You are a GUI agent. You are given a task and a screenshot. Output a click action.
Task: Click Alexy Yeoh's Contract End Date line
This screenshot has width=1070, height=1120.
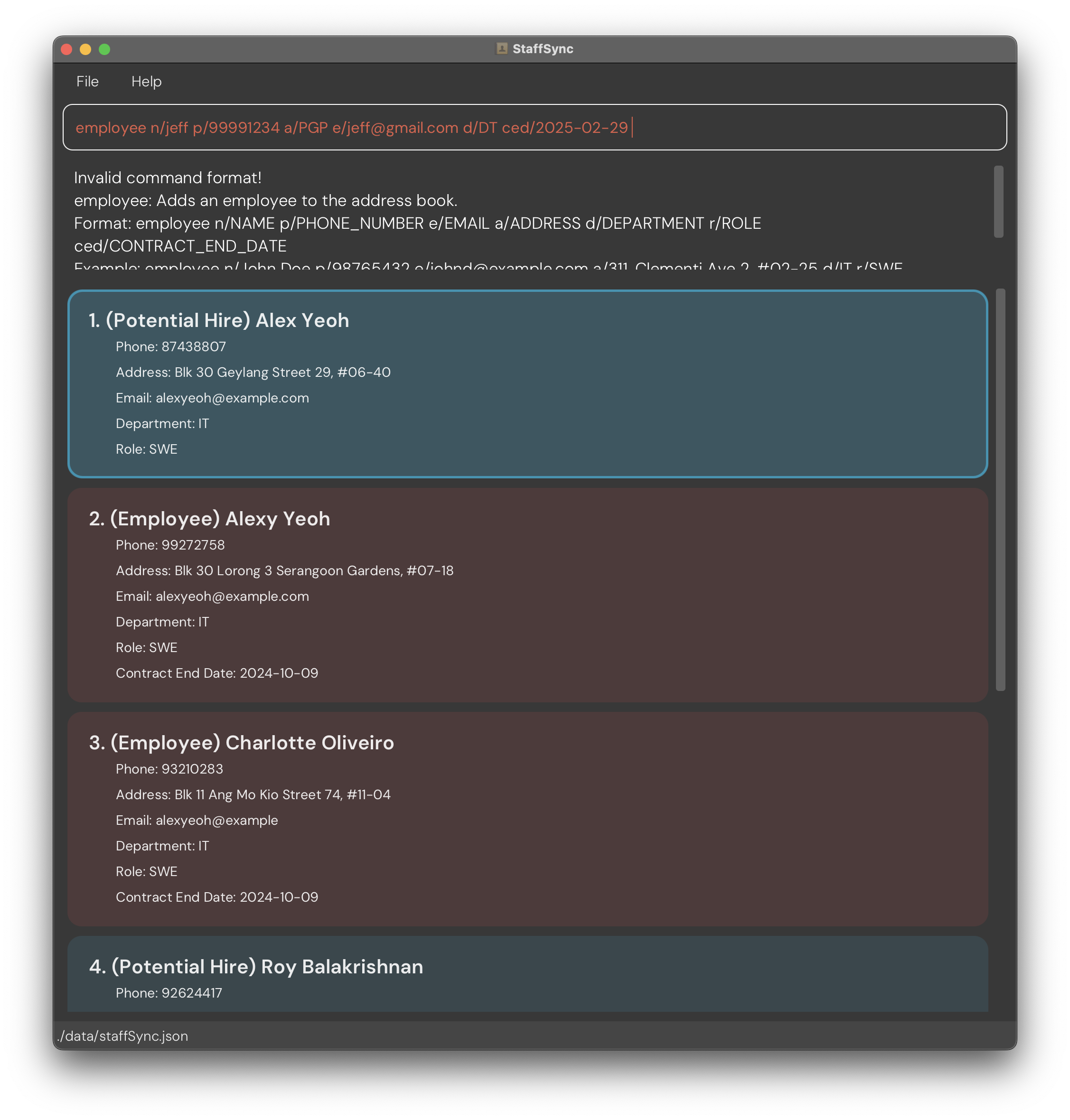point(217,673)
